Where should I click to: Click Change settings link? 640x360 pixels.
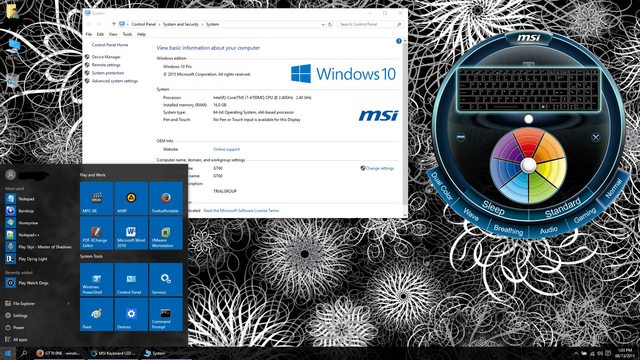click(x=380, y=168)
